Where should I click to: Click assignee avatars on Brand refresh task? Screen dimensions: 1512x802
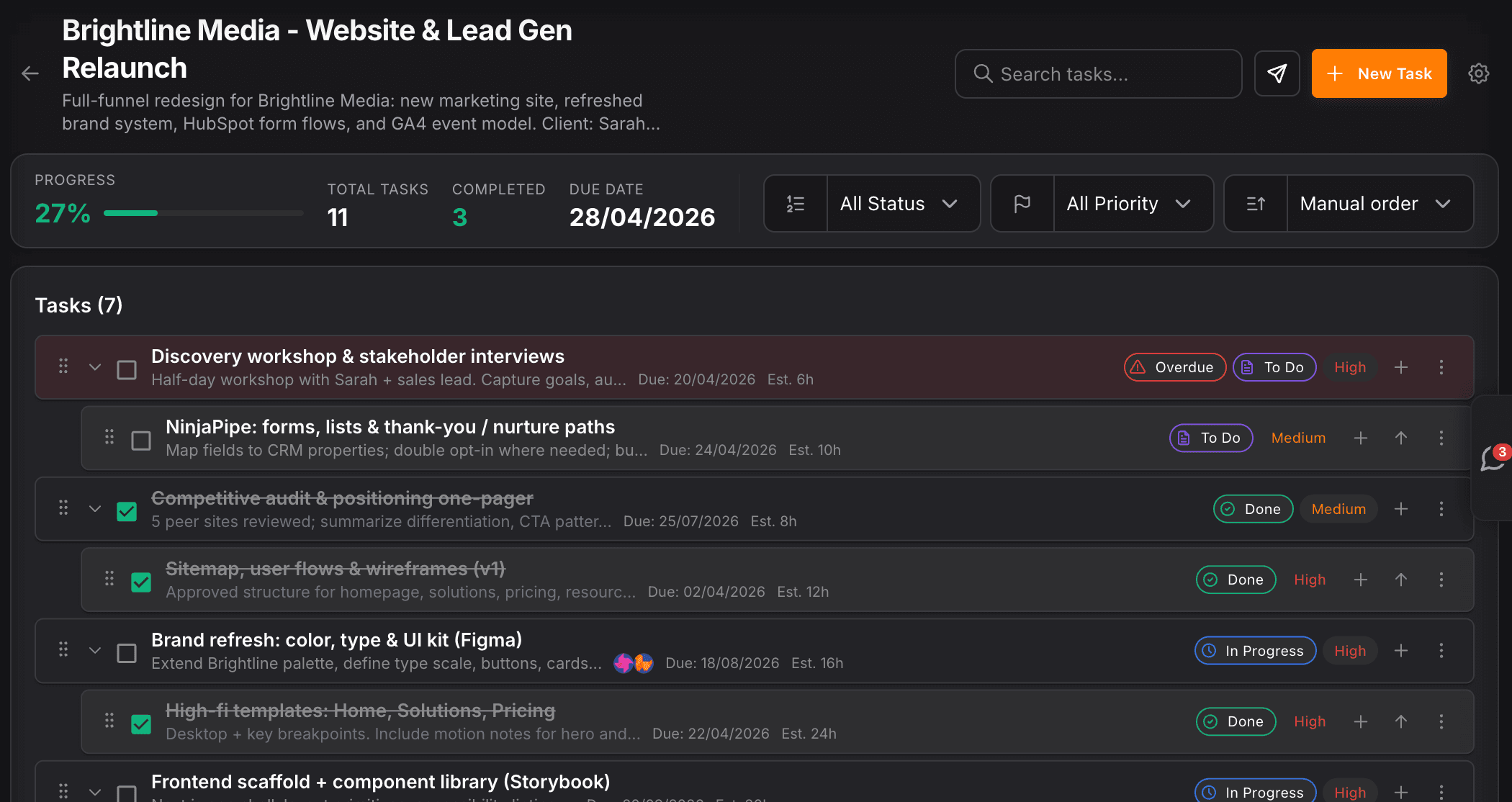point(634,663)
